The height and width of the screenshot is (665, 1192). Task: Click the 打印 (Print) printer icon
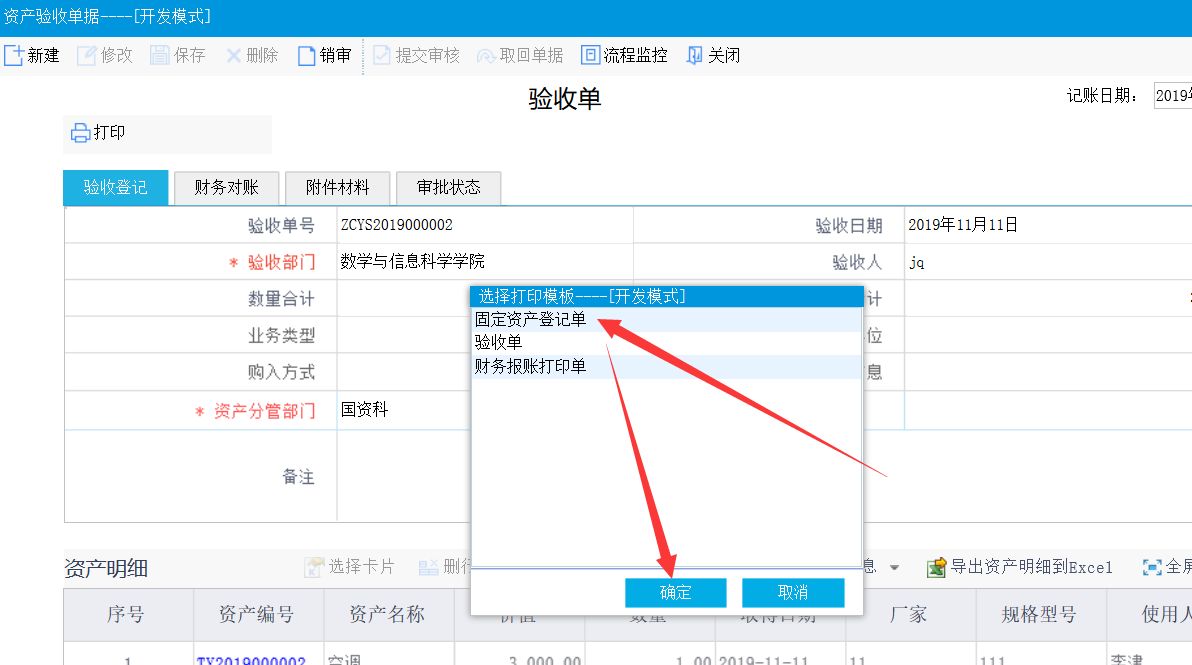point(81,133)
